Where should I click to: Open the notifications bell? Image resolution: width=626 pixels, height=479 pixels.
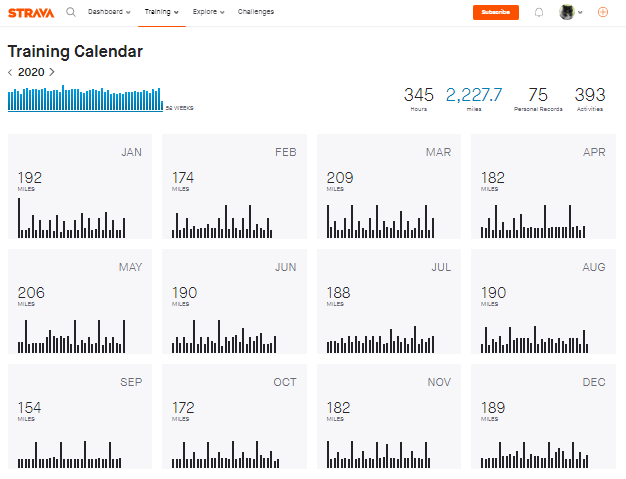point(539,12)
